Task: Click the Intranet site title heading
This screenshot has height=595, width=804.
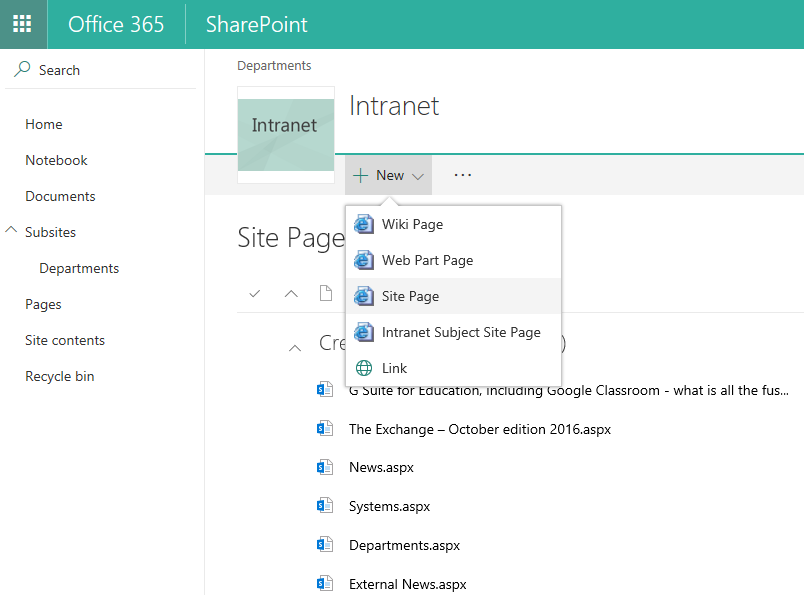Action: 394,106
